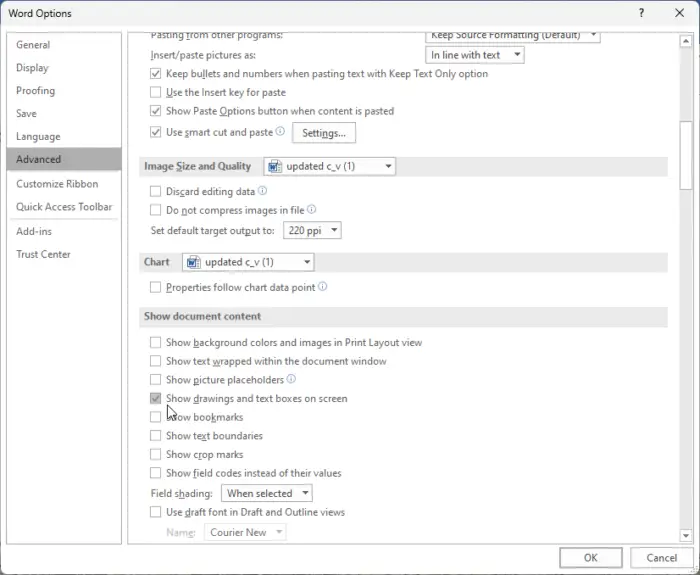Image resolution: width=700 pixels, height=575 pixels.
Task: Enable Use the Insert key for paste
Action: tap(155, 92)
